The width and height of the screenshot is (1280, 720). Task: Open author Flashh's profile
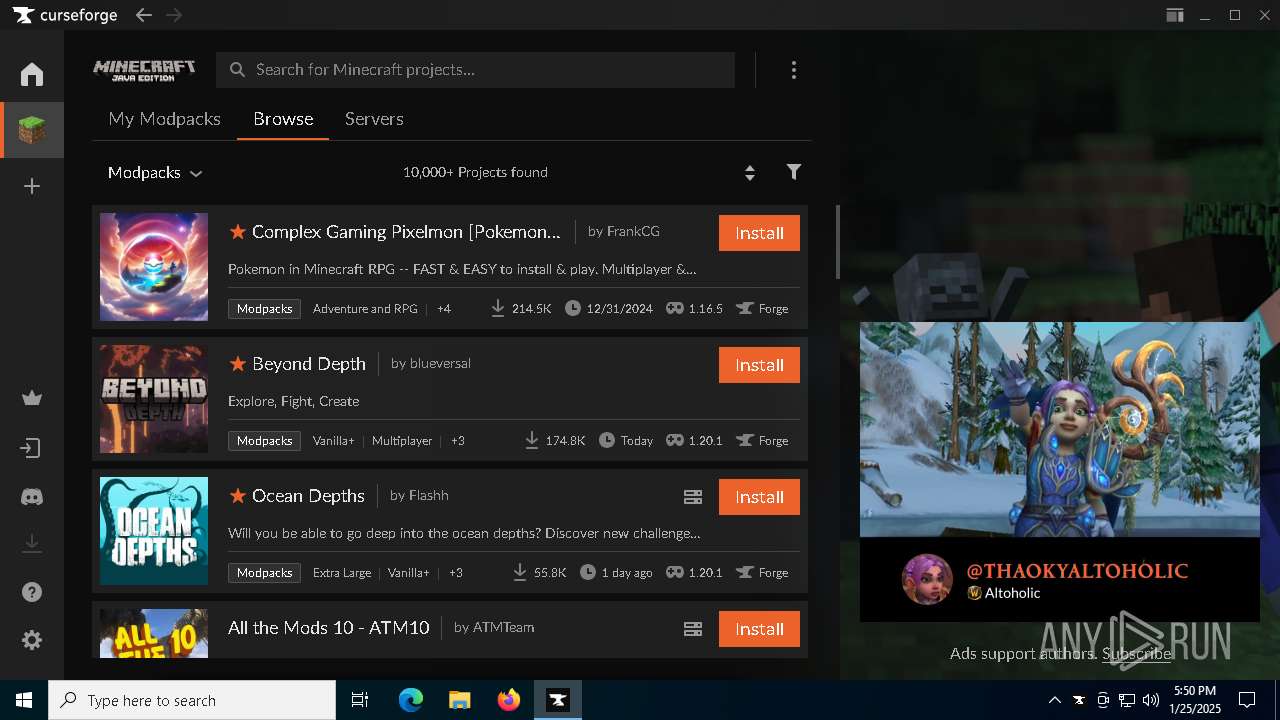click(x=428, y=495)
